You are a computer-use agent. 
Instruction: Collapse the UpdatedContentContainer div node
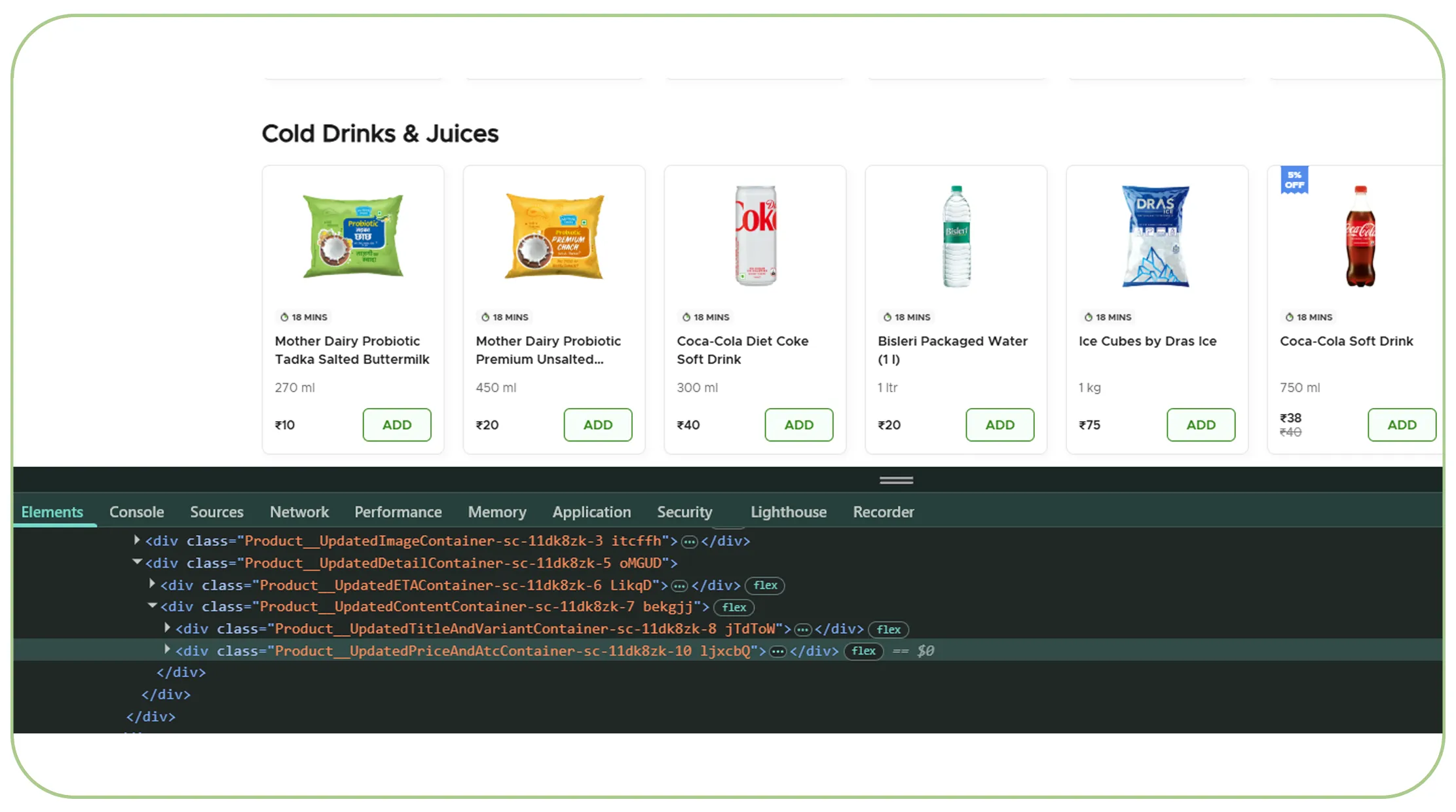coord(152,606)
